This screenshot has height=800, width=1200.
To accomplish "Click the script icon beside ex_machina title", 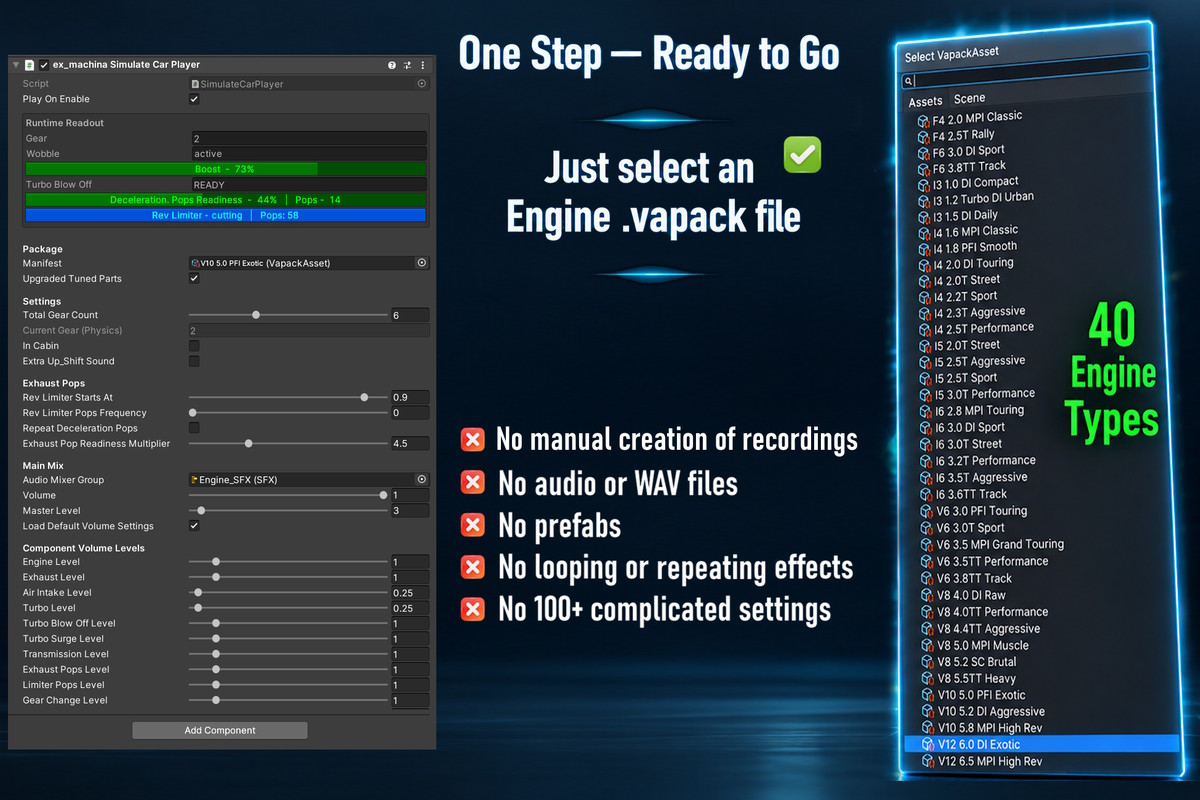I will click(30, 65).
